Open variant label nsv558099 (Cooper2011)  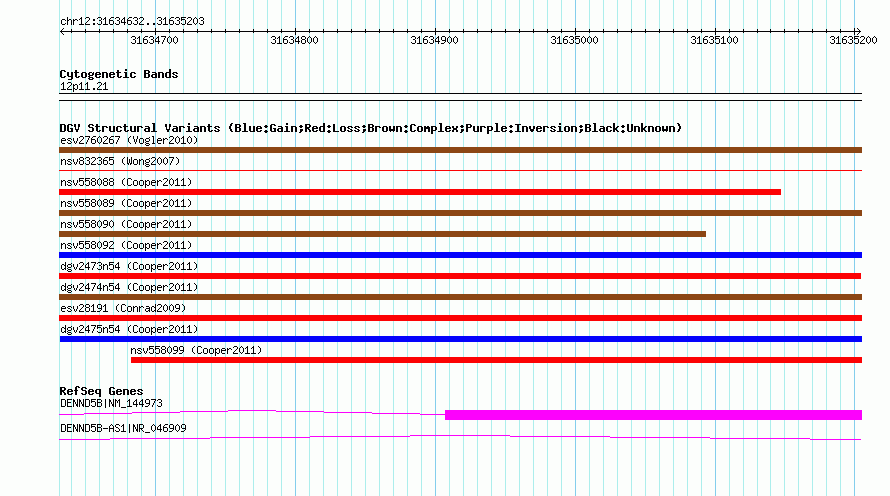click(196, 350)
